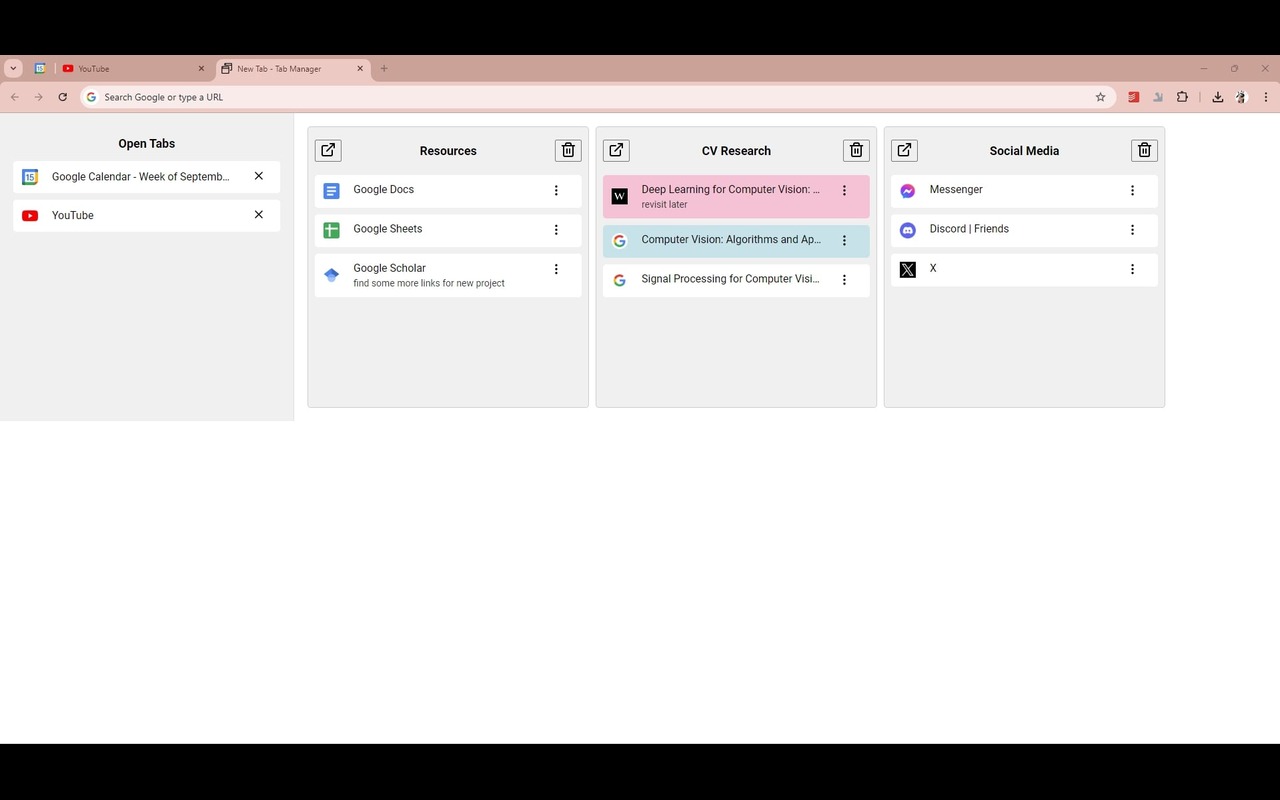Open the Messenger saved tab

[x=1024, y=191]
